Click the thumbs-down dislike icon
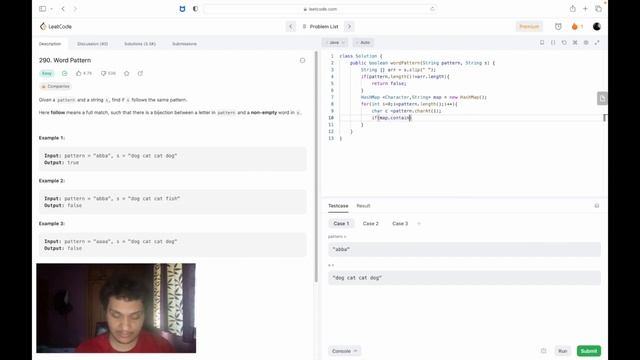The image size is (640, 360). (103, 73)
